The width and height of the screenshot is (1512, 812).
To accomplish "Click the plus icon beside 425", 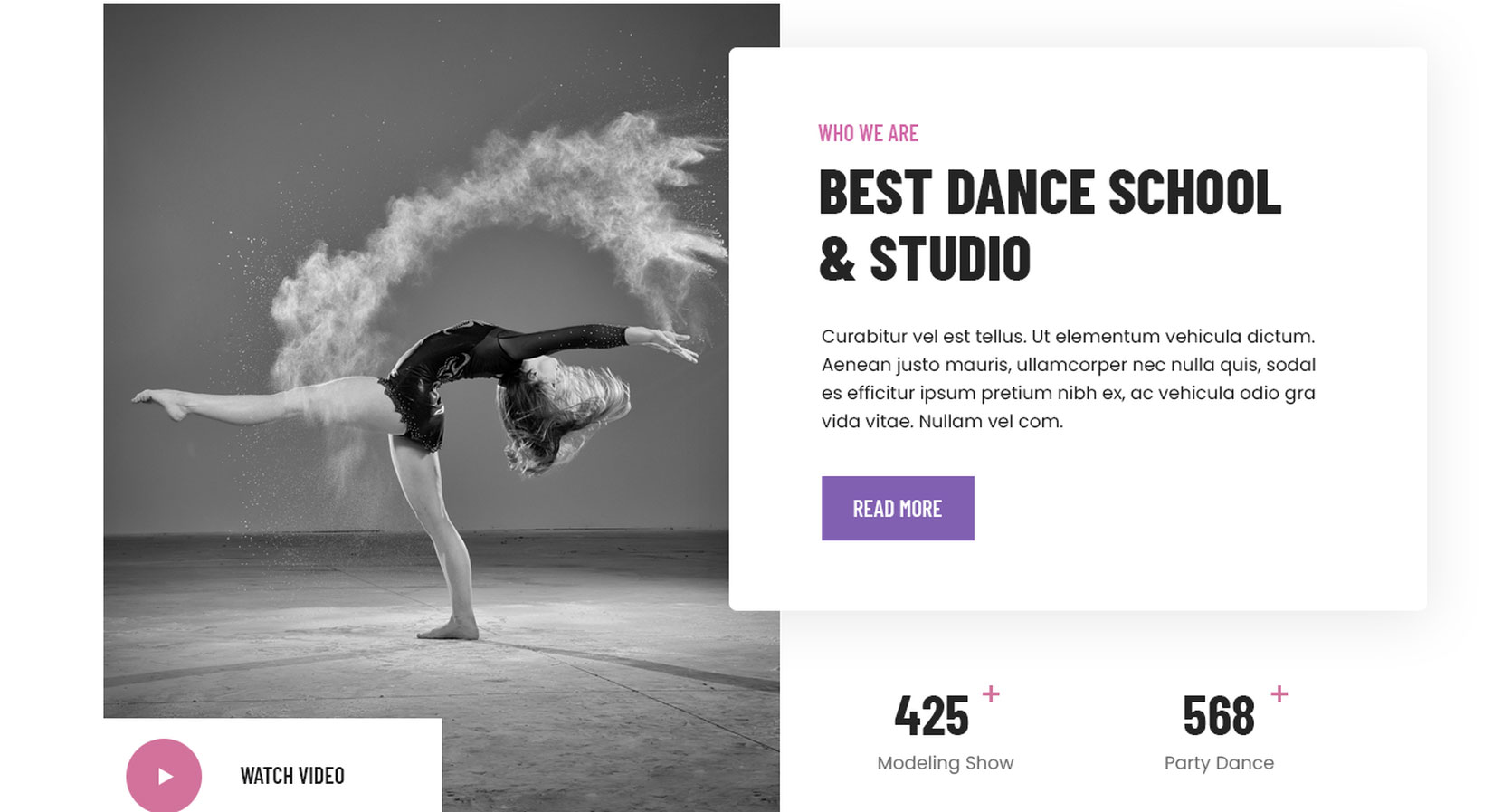I will 991,694.
